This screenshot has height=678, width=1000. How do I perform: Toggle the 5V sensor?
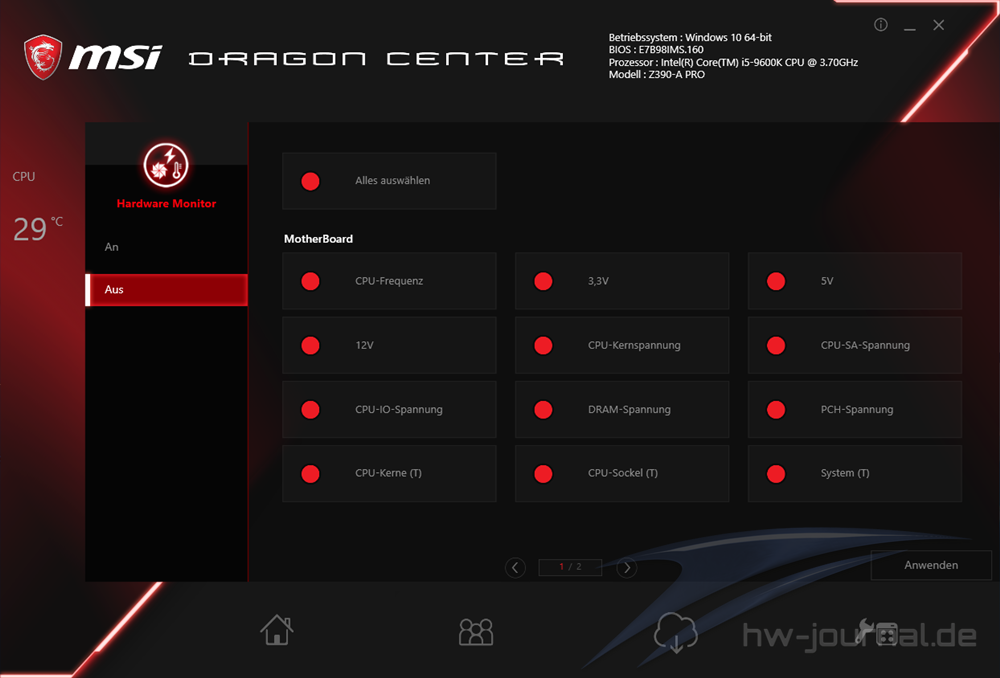[x=855, y=281]
